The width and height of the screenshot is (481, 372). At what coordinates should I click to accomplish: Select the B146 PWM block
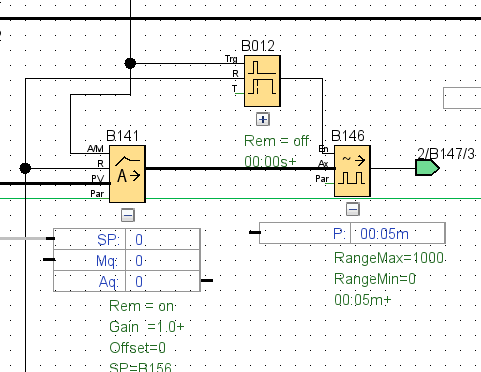point(352,171)
